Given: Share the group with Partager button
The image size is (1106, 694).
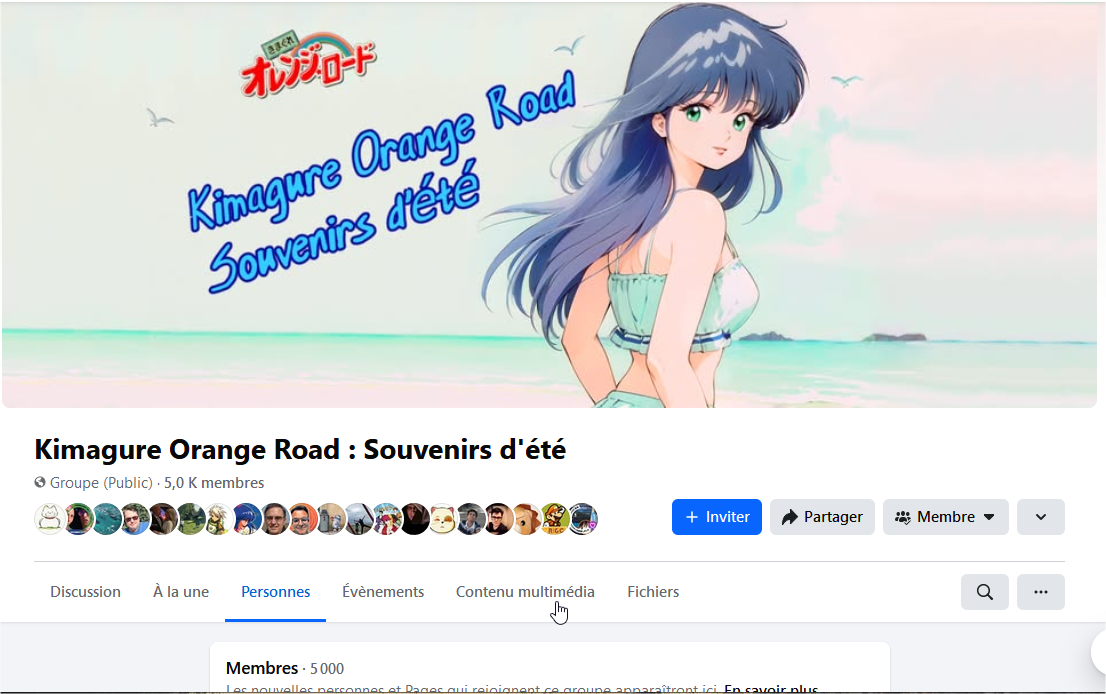Looking at the screenshot, I should coord(822,517).
